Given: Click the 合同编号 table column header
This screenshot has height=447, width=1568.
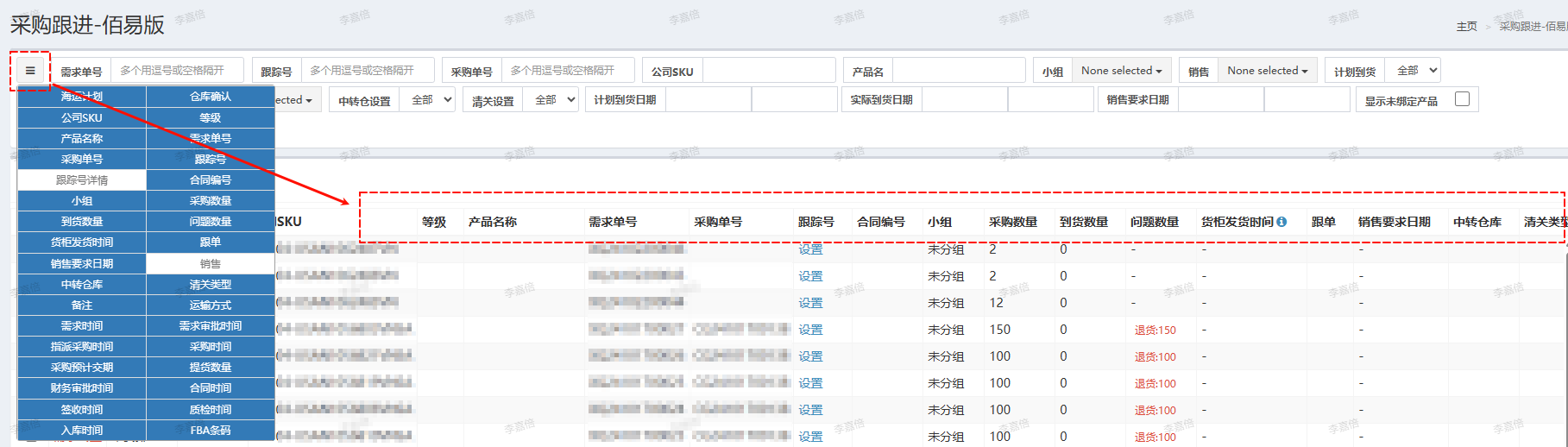Looking at the screenshot, I should coord(881,222).
